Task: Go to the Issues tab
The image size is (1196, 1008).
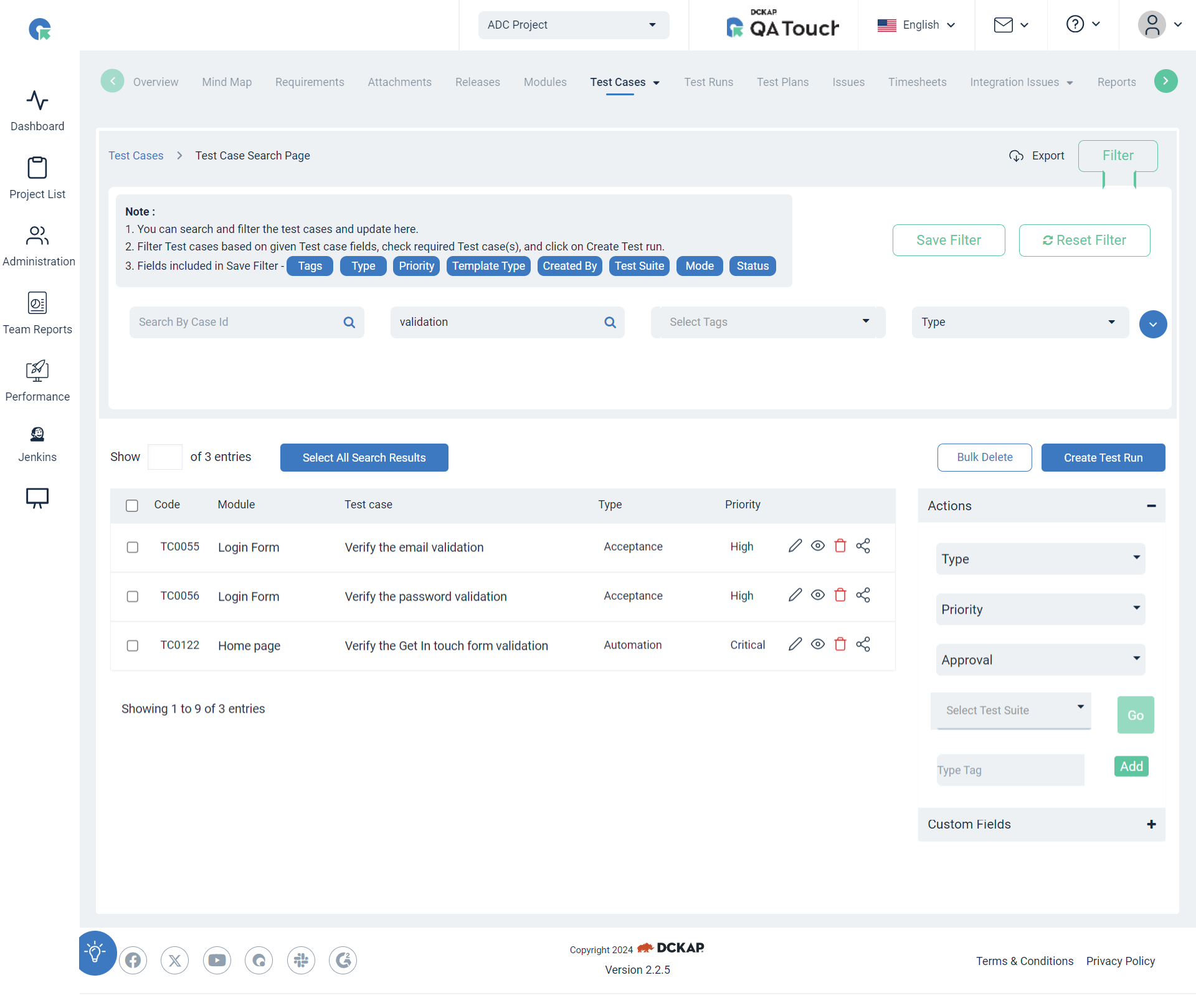Action: click(848, 82)
